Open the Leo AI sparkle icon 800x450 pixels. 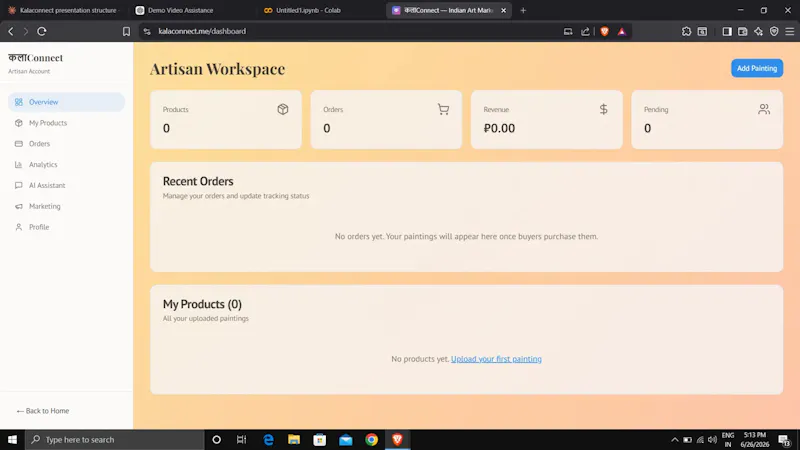758,32
